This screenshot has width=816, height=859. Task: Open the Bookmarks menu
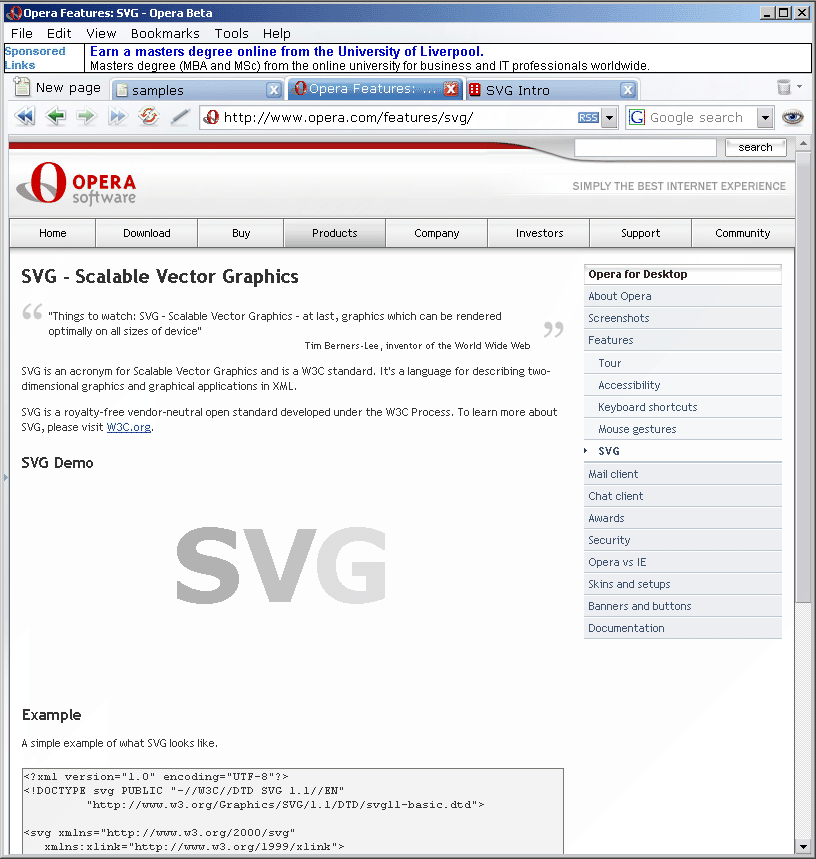(x=165, y=33)
